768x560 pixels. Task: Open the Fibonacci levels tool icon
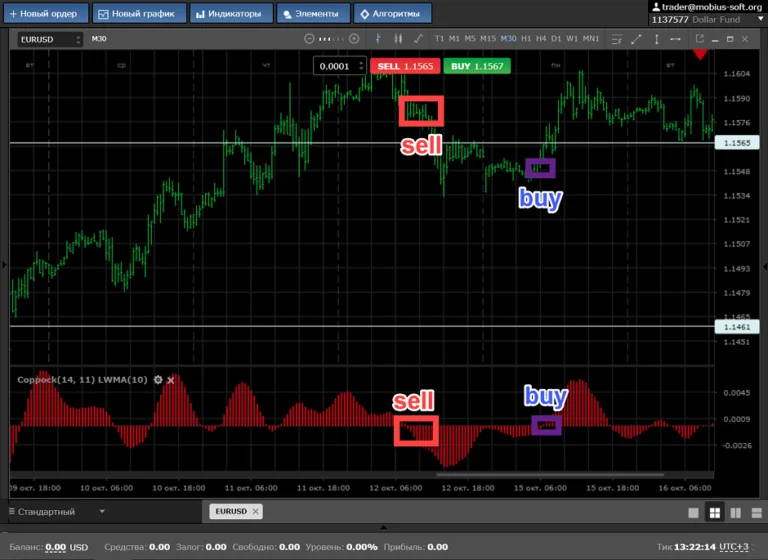pos(617,39)
